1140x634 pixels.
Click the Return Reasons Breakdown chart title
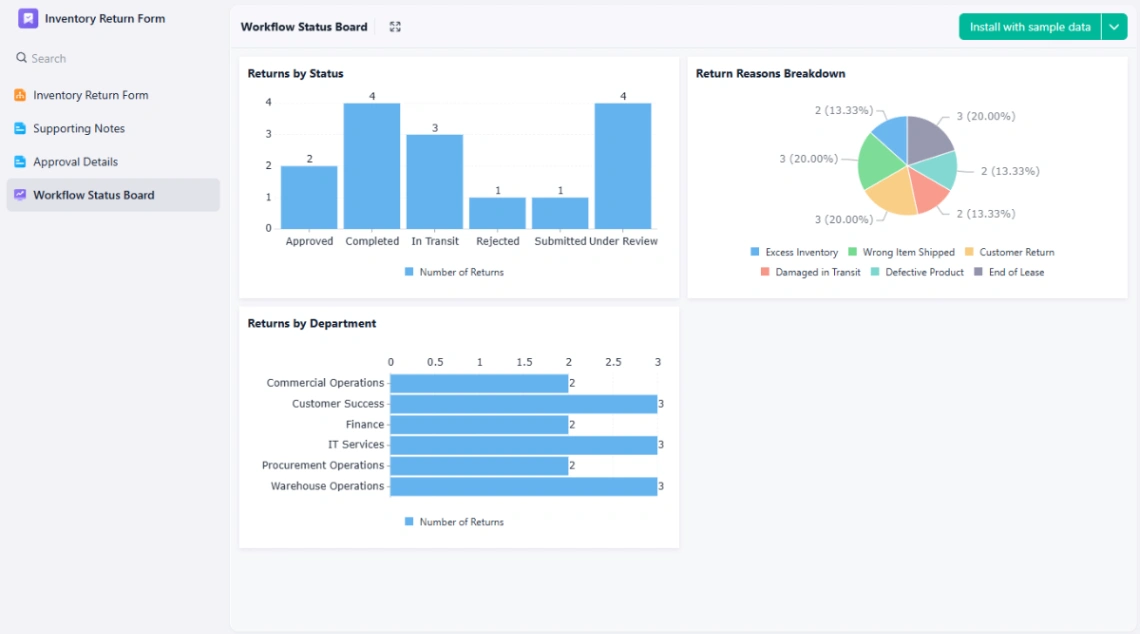[770, 73]
